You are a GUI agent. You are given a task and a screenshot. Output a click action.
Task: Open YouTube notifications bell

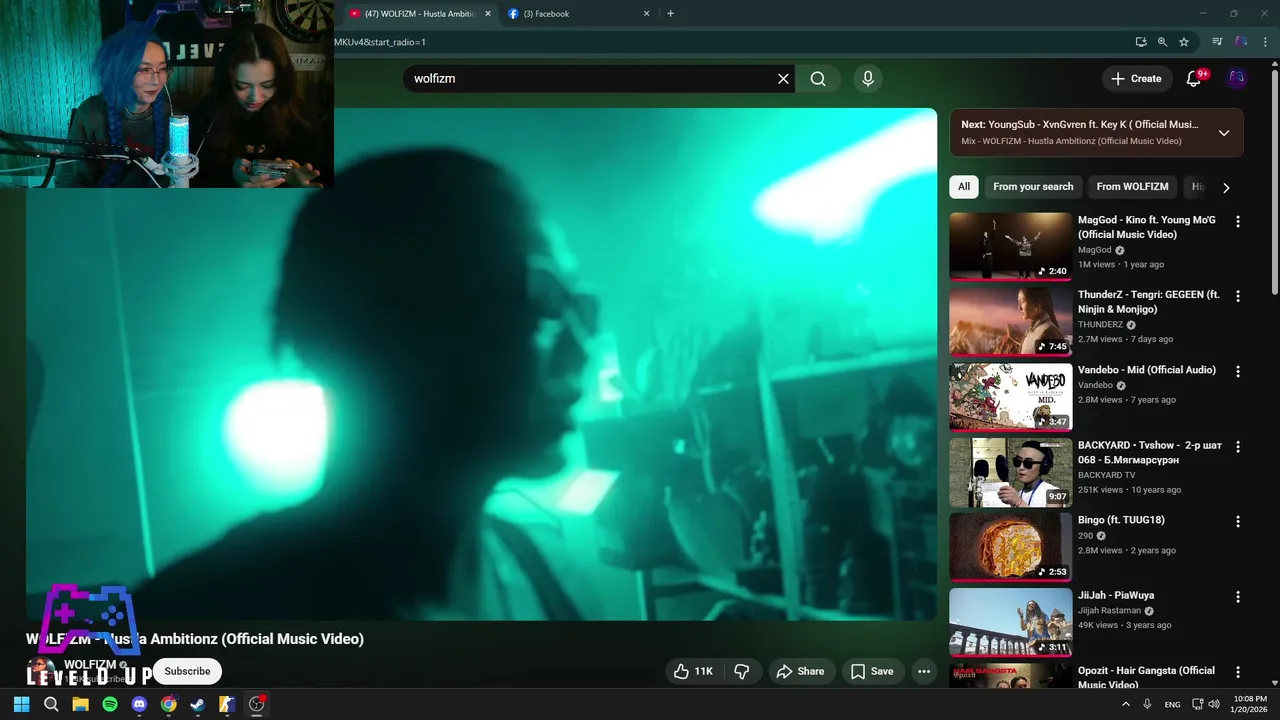click(x=1194, y=78)
